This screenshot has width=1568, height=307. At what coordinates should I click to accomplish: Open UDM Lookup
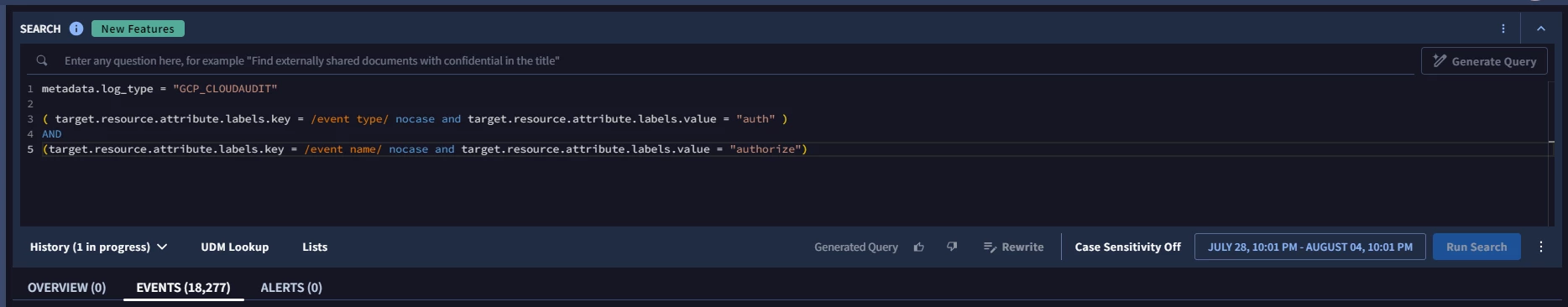click(235, 247)
